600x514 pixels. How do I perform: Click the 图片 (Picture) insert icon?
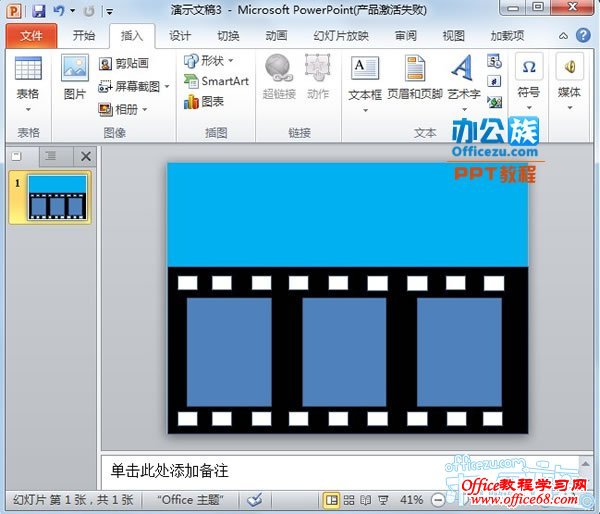pyautogui.click(x=75, y=76)
